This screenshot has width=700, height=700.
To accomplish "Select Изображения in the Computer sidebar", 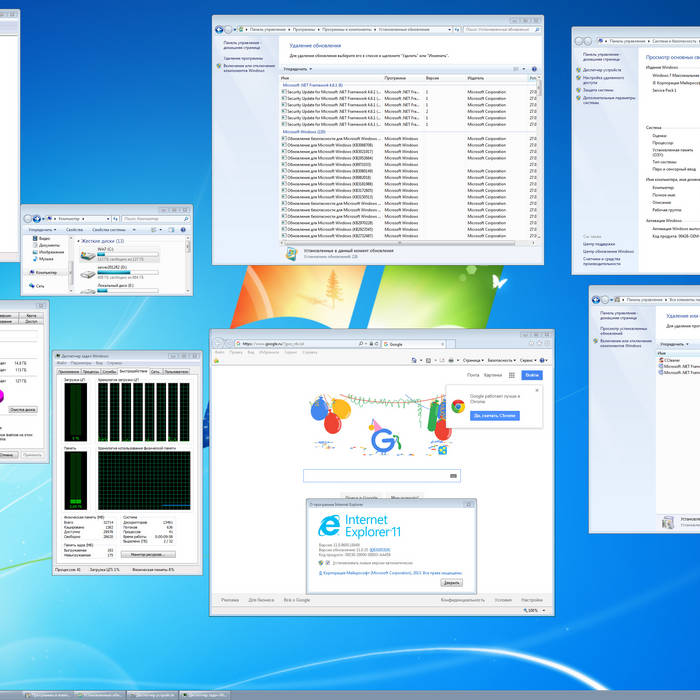I will point(48,252).
